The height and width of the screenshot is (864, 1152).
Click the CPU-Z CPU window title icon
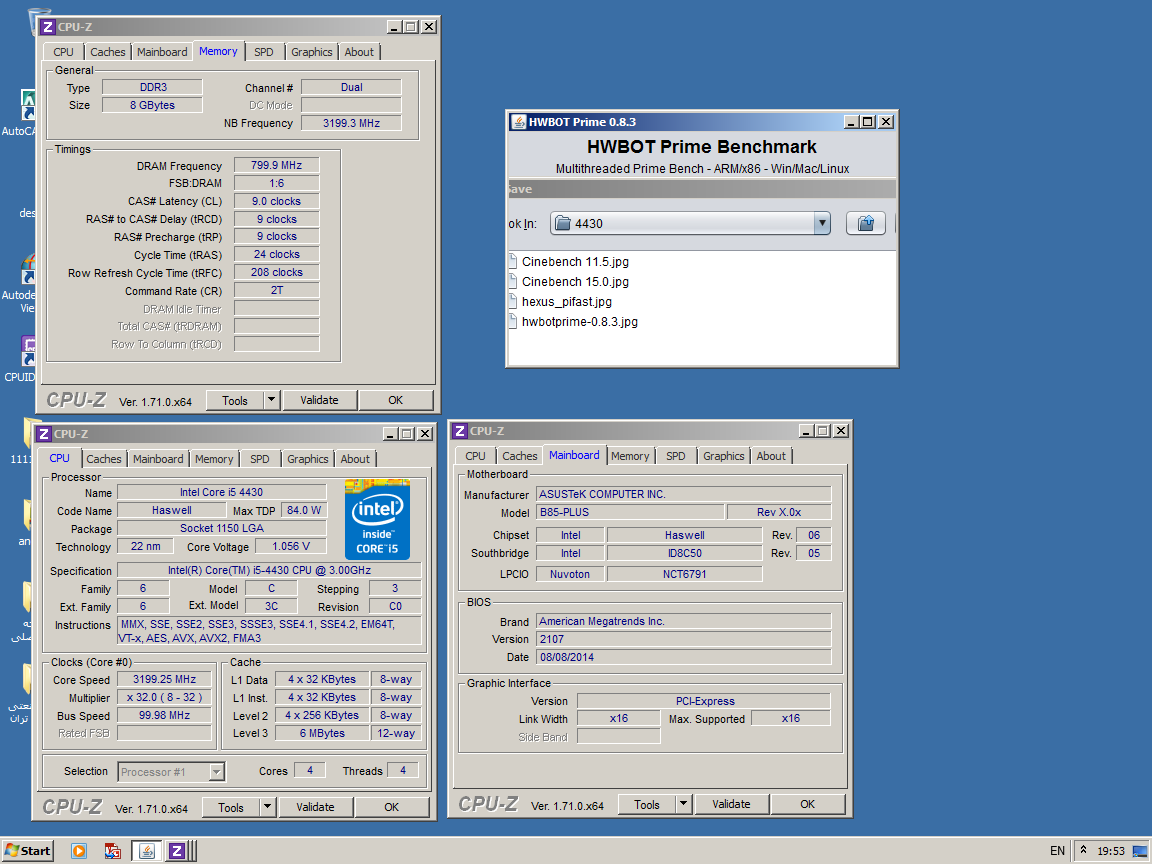pyautogui.click(x=44, y=434)
